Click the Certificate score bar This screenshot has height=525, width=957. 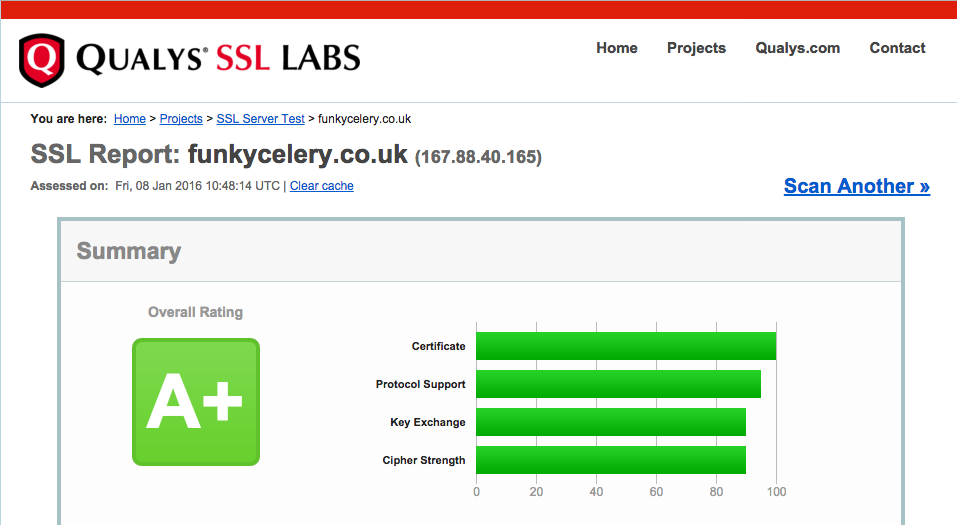point(626,346)
